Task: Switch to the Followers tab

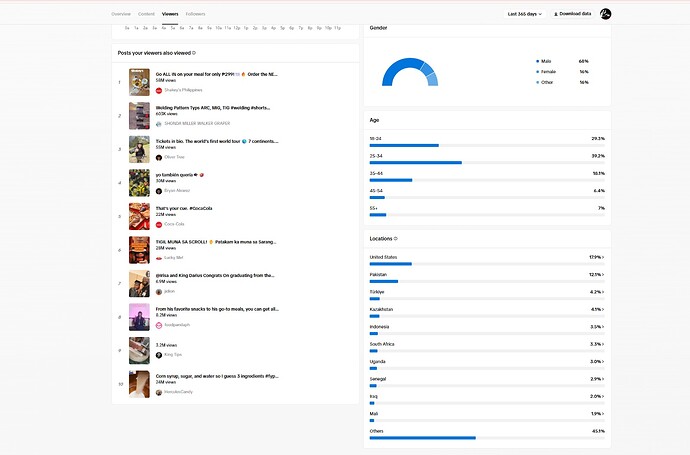Action: point(195,14)
